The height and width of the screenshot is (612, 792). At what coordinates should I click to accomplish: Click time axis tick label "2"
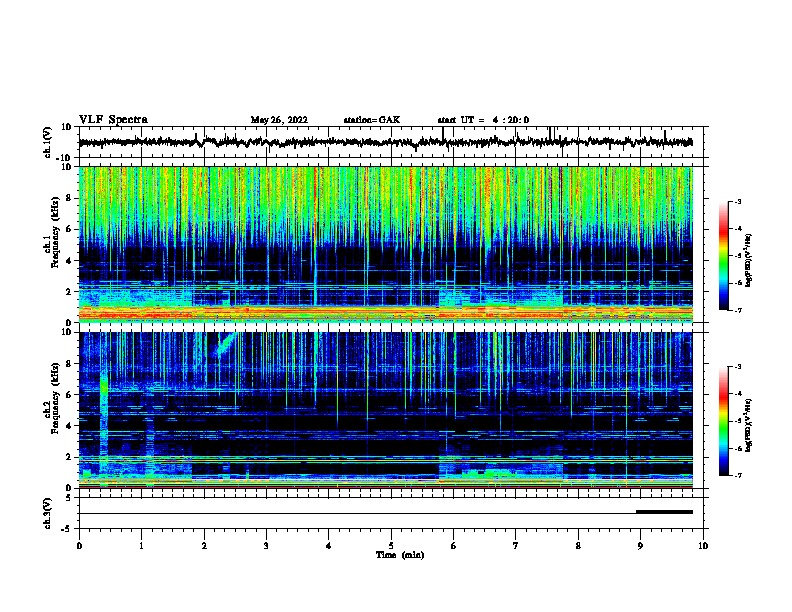[204, 546]
